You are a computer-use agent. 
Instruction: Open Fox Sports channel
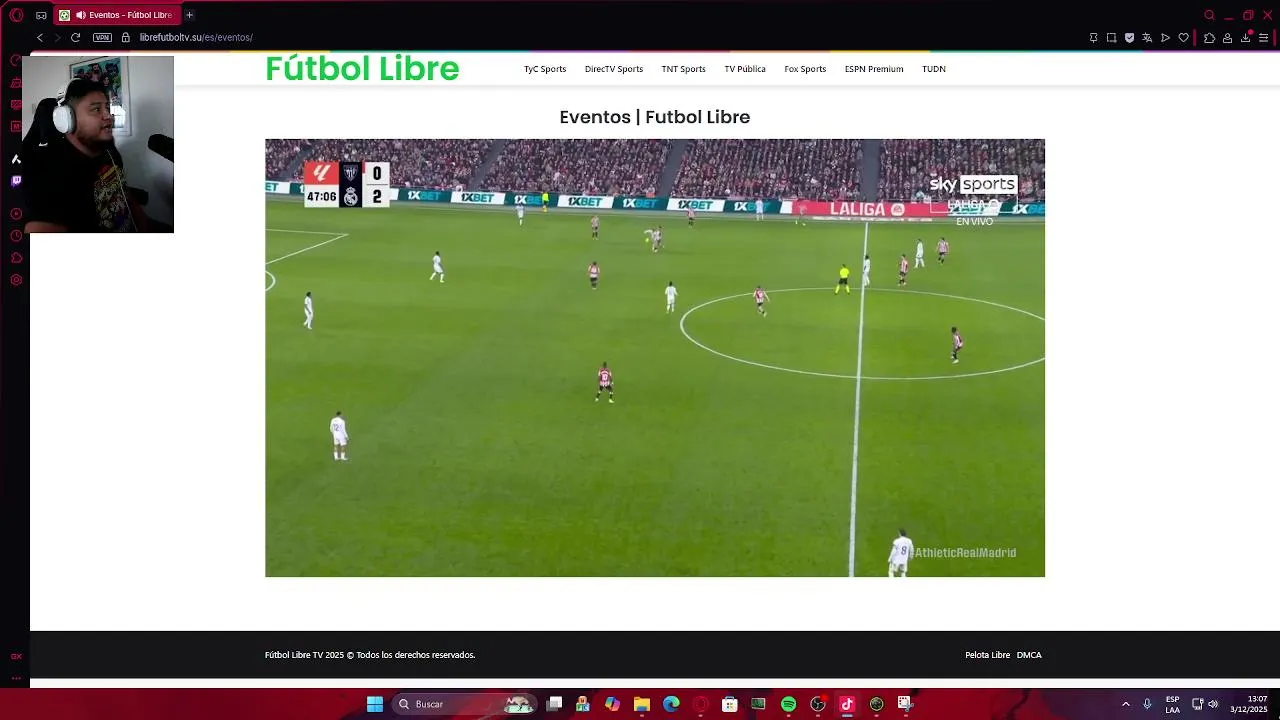coord(805,69)
